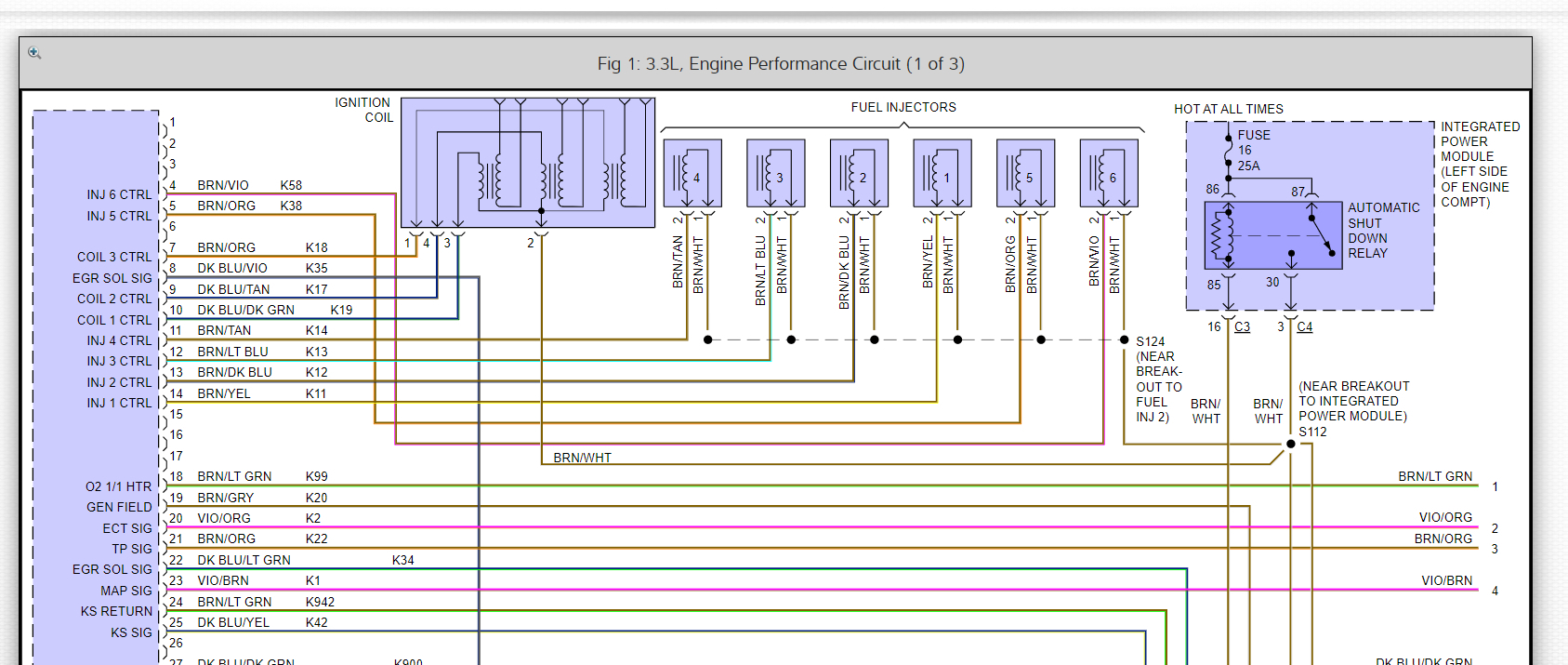Click the Fuse 16 25A symbol
This screenshot has width=1568, height=665.
click(1229, 151)
